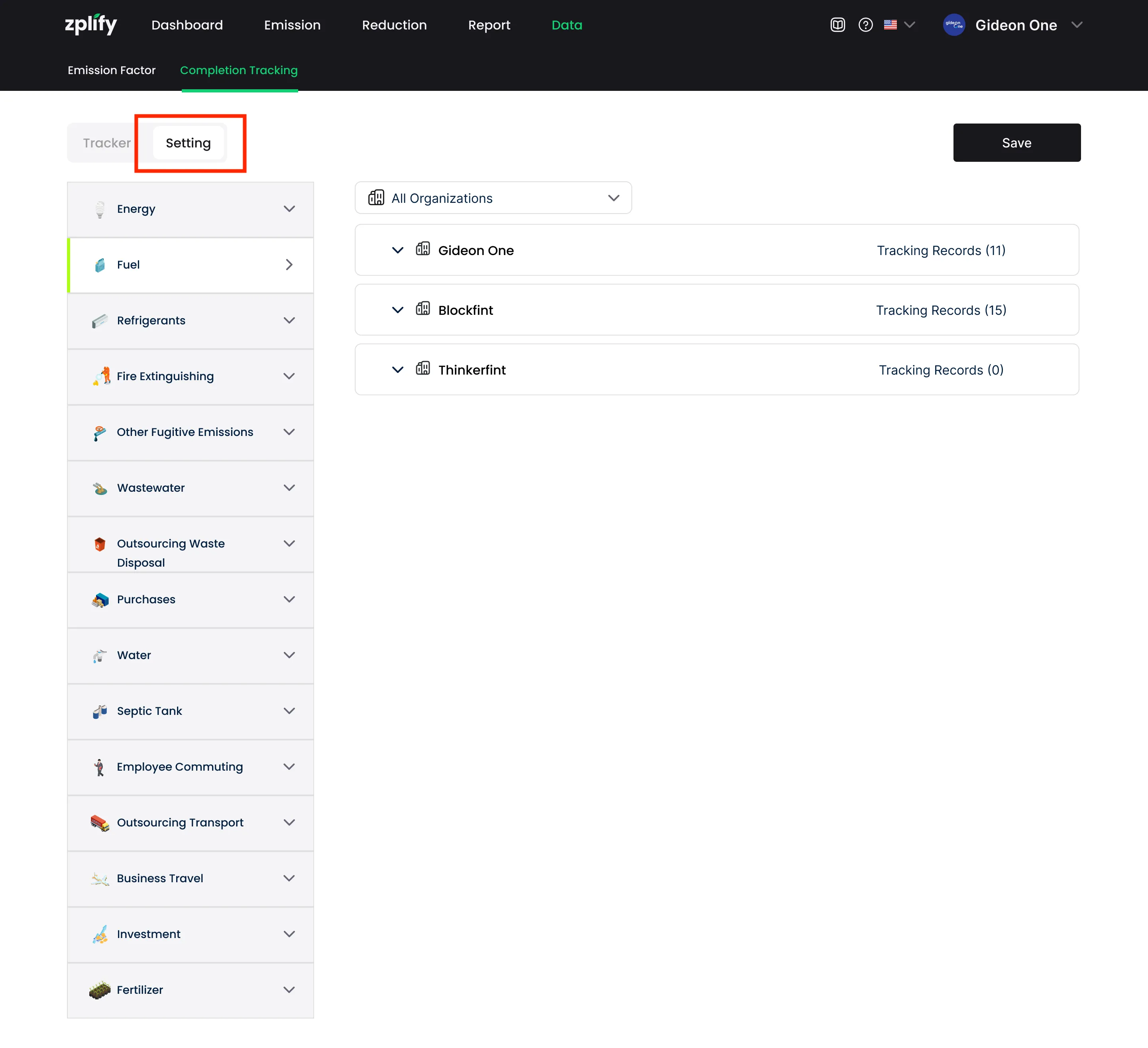1148x1048 pixels.
Task: Expand the Gideon One organization row
Action: click(x=397, y=251)
